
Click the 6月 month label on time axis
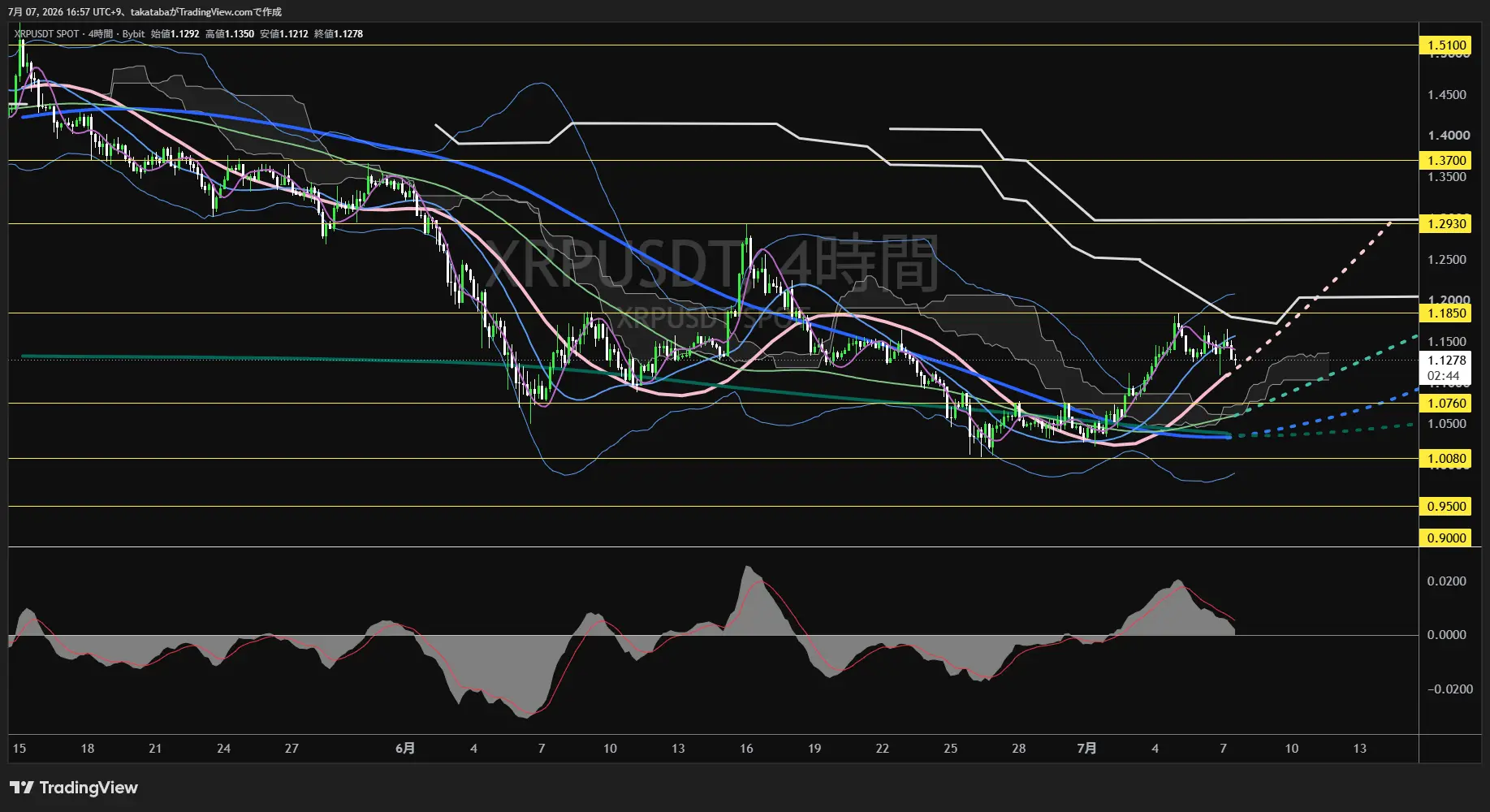(x=405, y=749)
